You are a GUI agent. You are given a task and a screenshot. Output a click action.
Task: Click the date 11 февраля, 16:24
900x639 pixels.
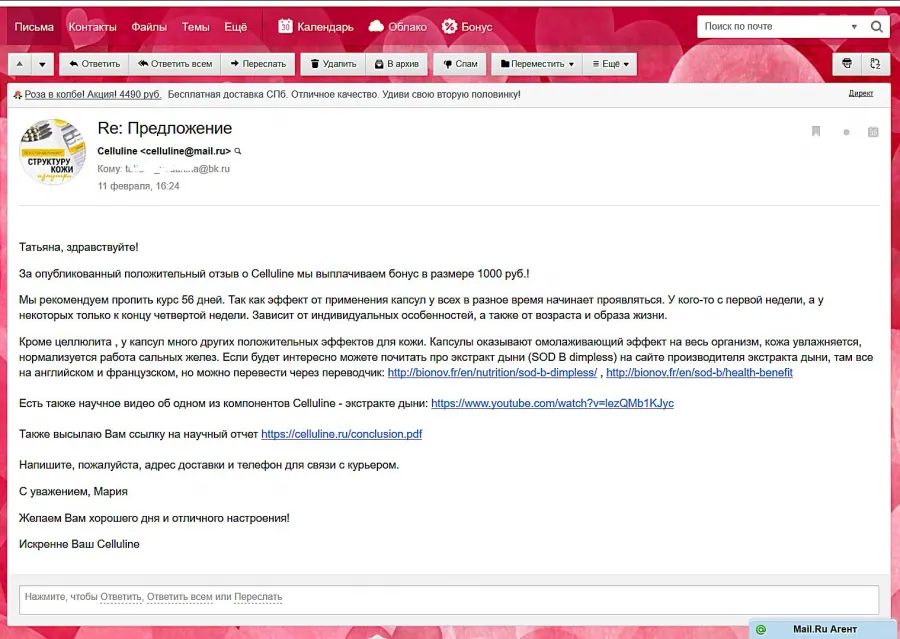(138, 186)
